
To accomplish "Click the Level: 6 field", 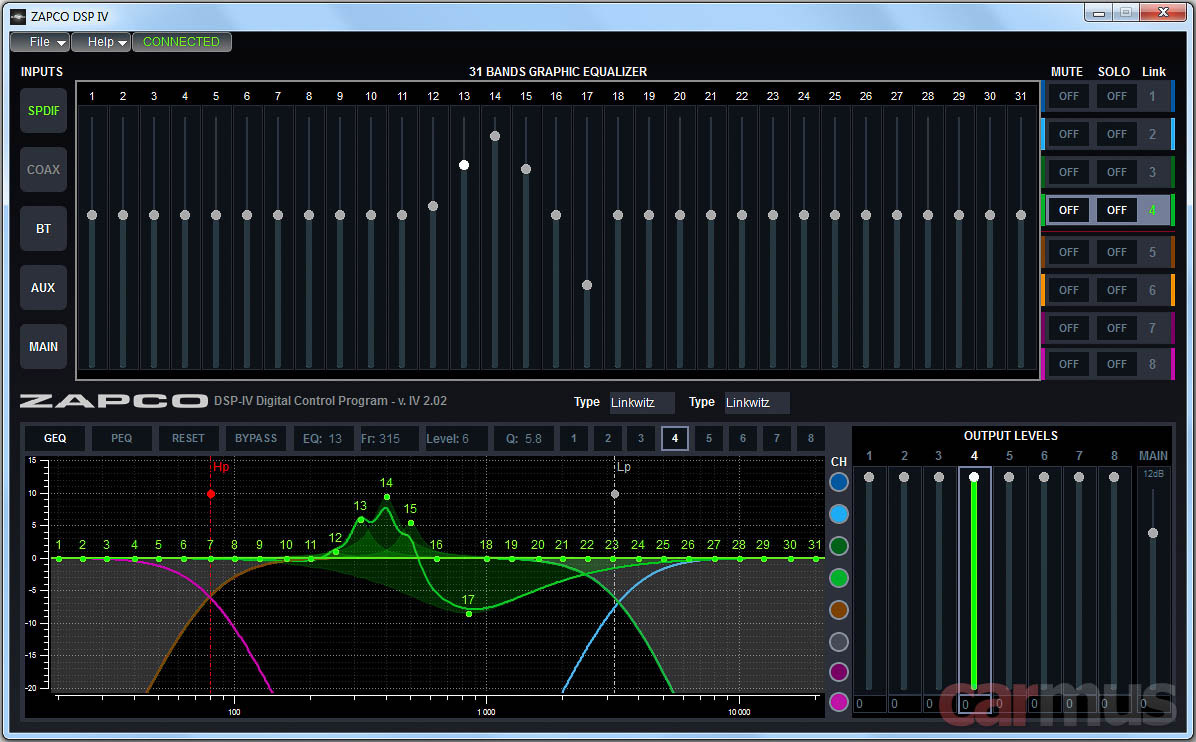I will 455,438.
